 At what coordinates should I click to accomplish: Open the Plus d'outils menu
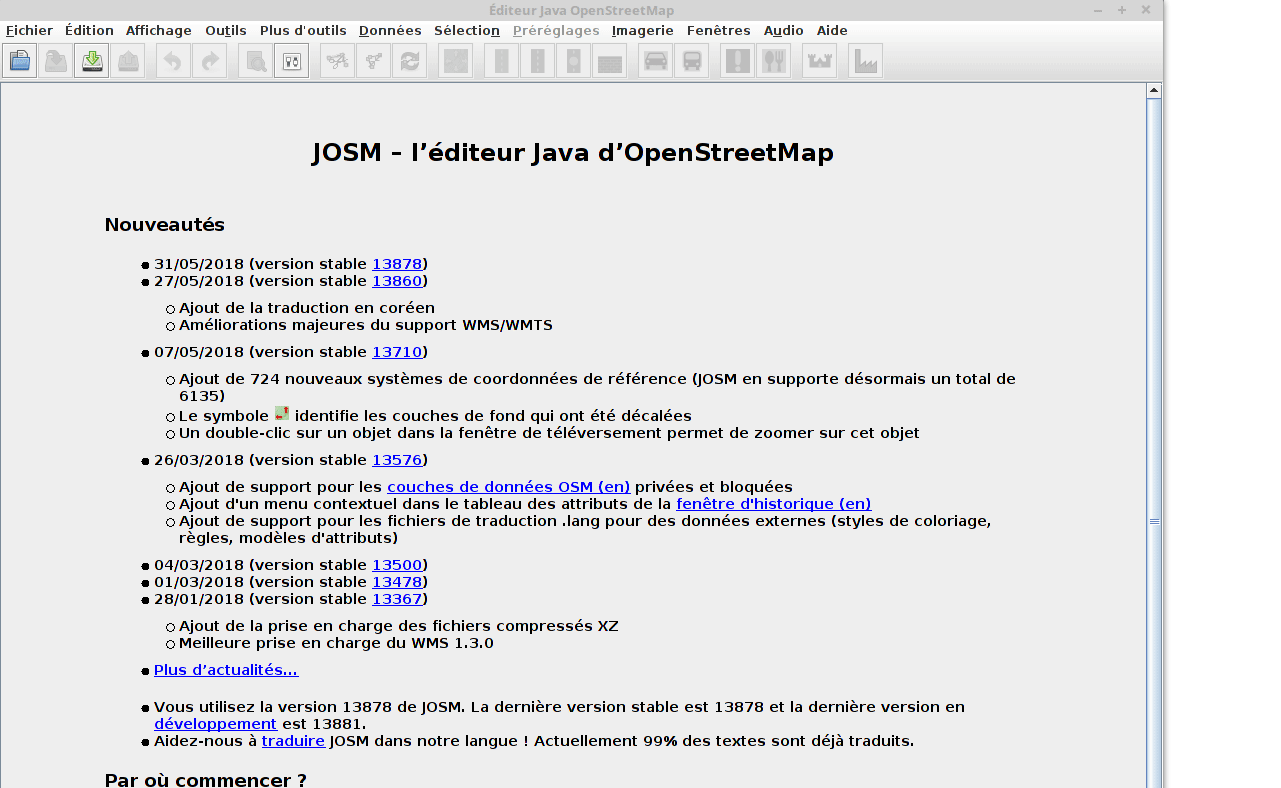pyautogui.click(x=303, y=30)
